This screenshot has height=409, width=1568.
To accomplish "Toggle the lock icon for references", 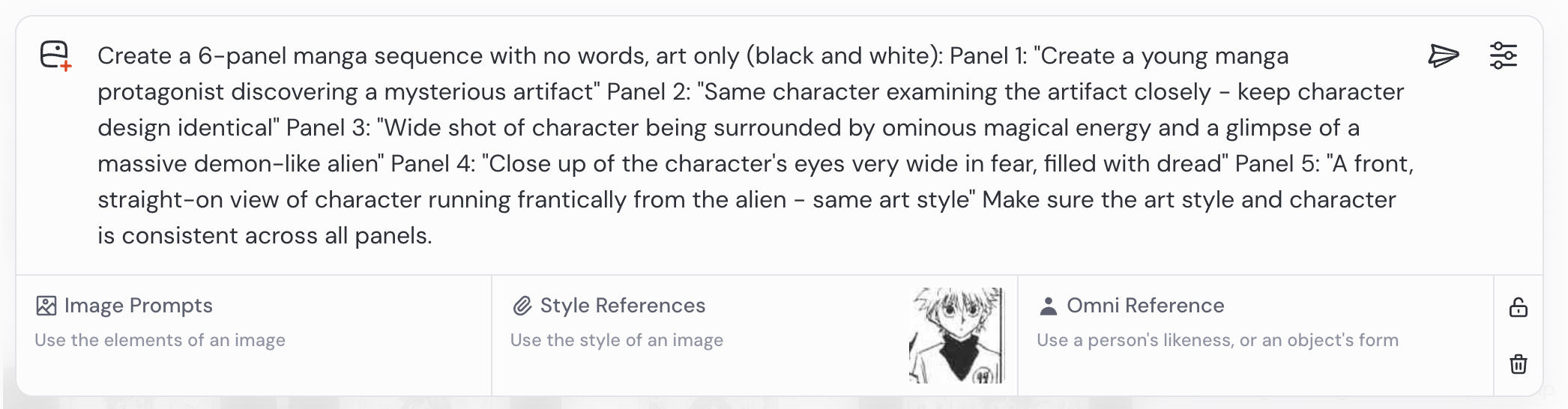I will pos(1518,307).
